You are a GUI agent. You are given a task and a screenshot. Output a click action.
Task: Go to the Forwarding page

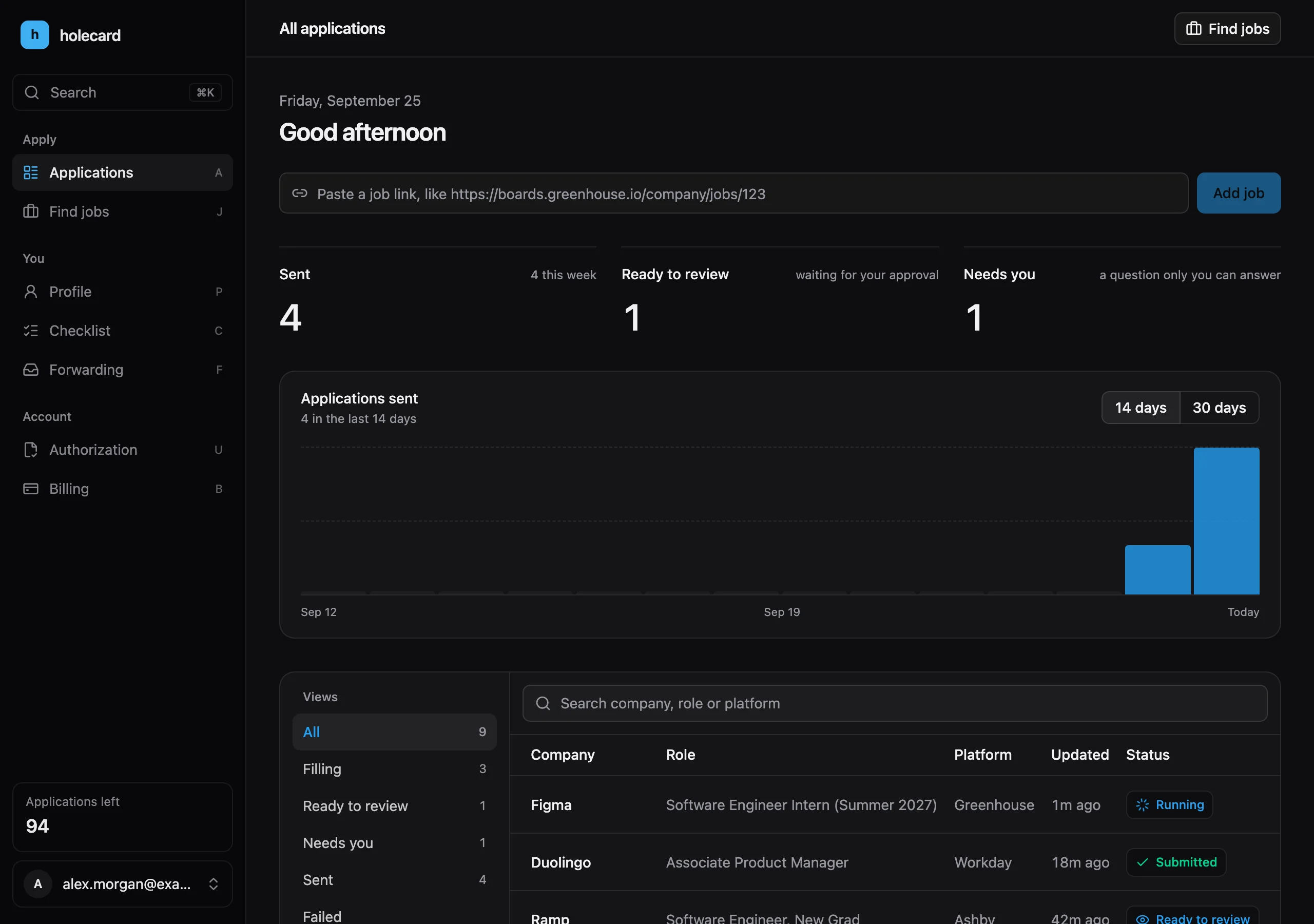pos(123,369)
